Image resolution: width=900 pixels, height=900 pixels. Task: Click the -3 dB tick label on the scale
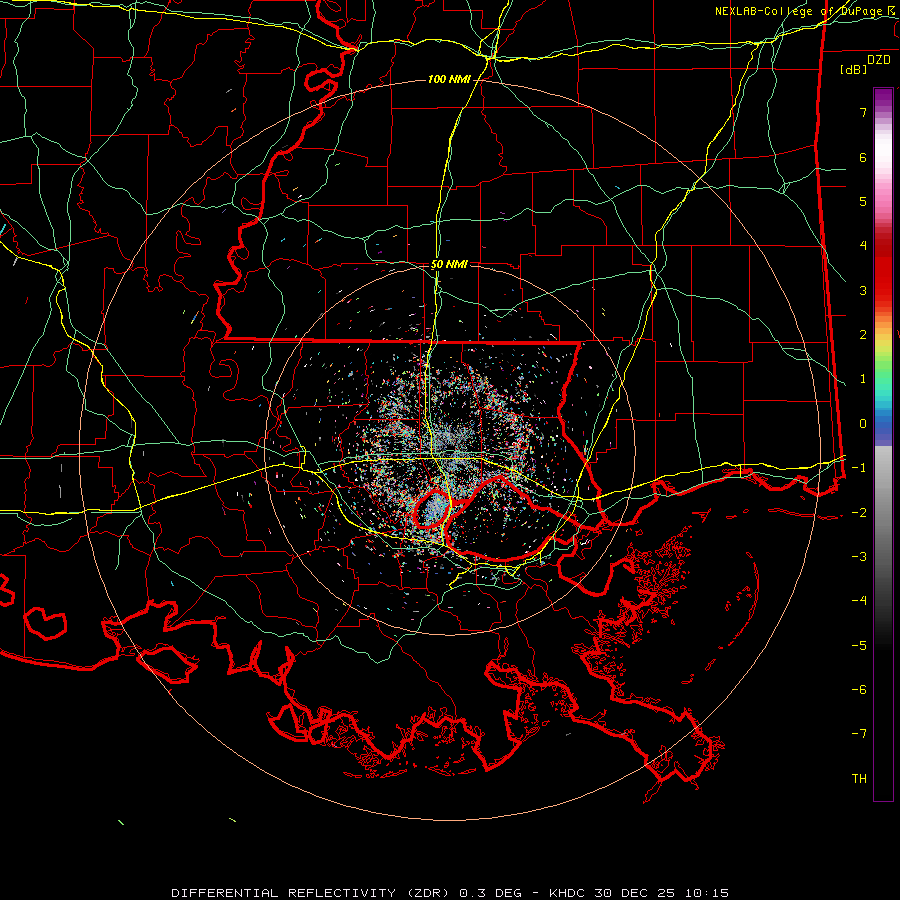tap(859, 556)
